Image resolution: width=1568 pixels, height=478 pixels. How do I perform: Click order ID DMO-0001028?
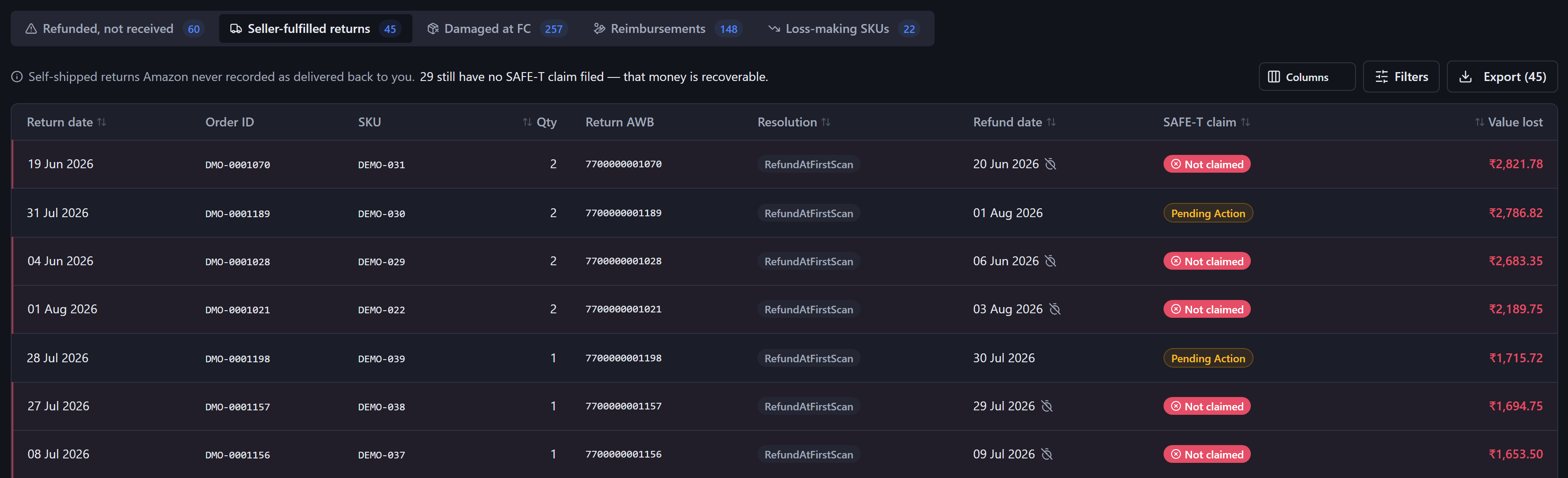click(237, 262)
